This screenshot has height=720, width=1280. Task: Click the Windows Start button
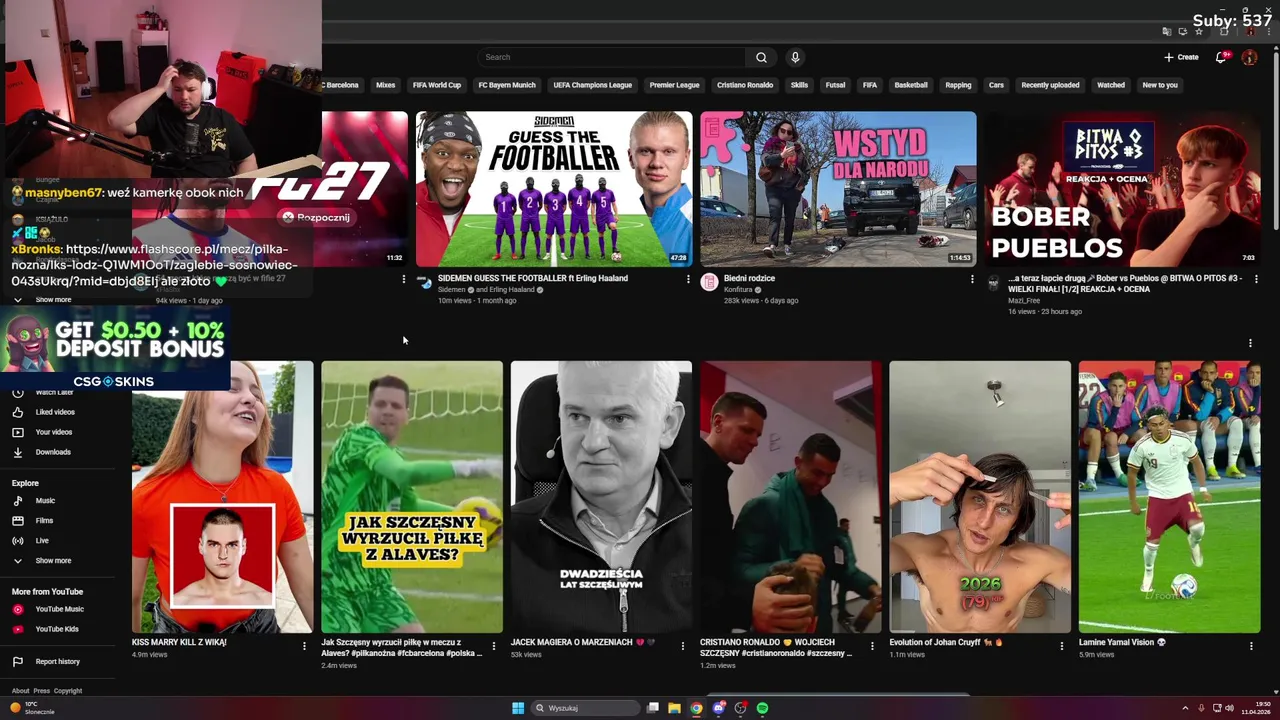coord(518,708)
